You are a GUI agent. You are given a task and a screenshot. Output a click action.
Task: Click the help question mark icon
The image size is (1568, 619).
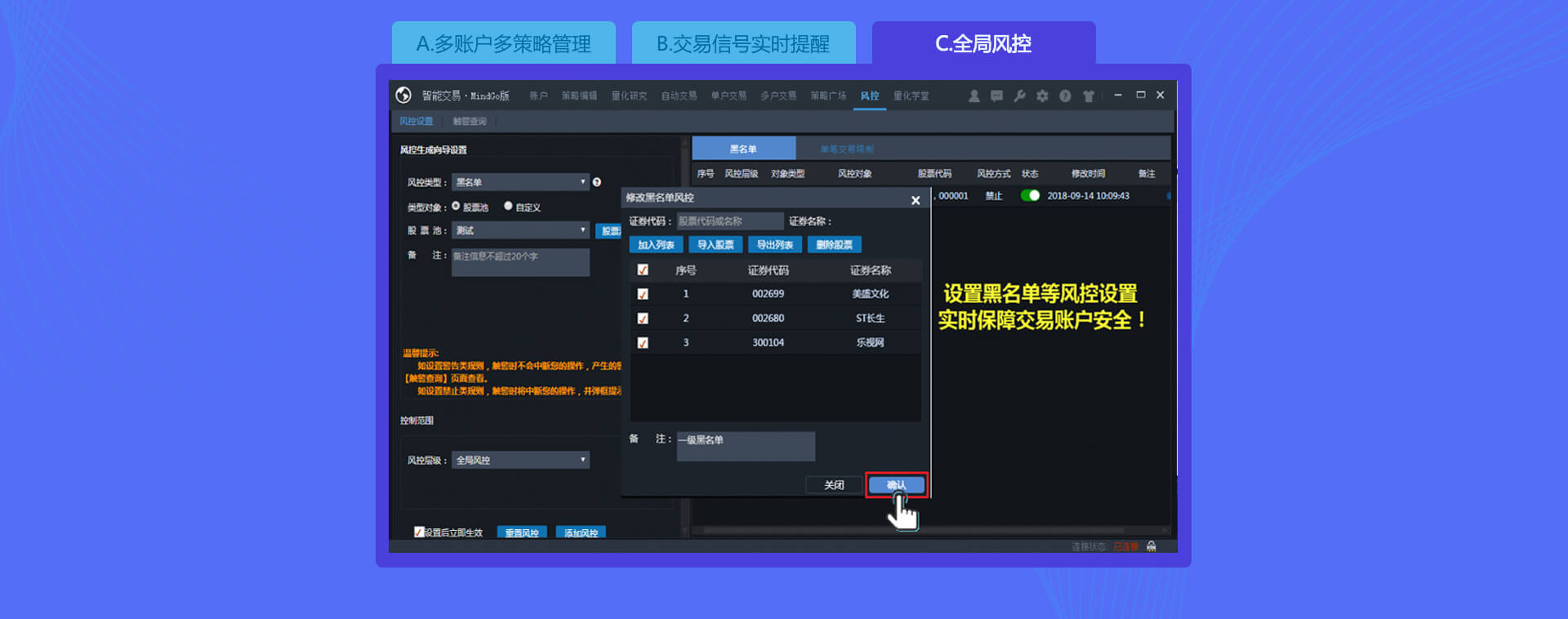(x=1065, y=96)
